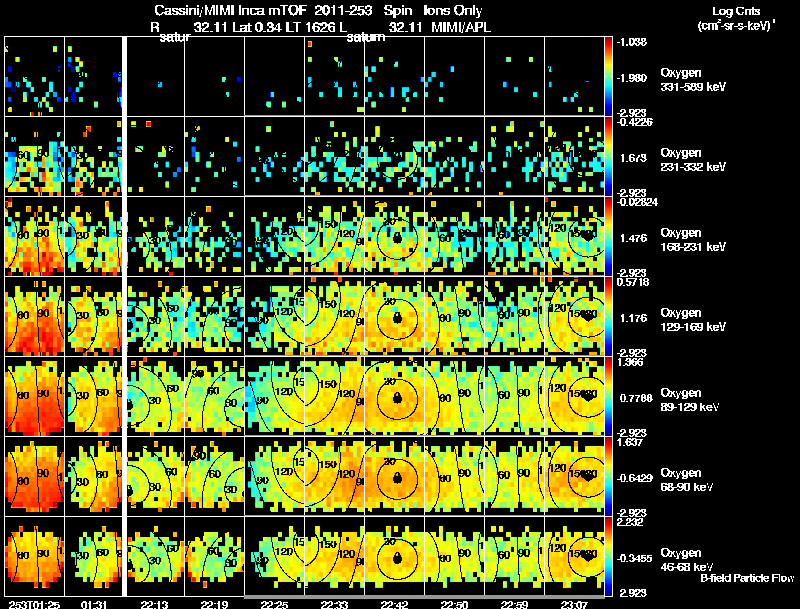Click the '-0.6429' colorbar value

click(x=634, y=478)
